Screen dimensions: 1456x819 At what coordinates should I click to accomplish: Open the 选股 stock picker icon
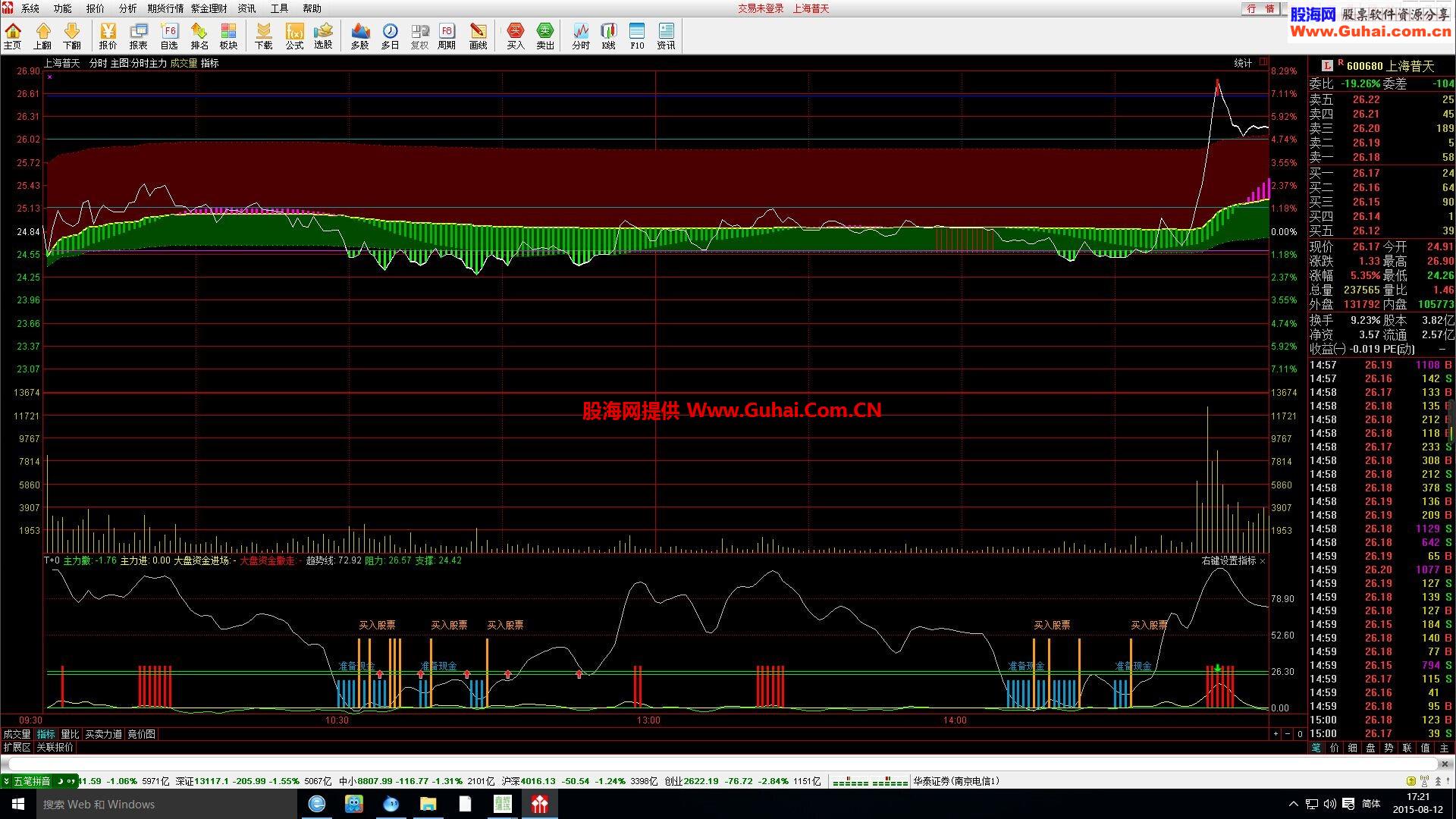click(x=324, y=36)
